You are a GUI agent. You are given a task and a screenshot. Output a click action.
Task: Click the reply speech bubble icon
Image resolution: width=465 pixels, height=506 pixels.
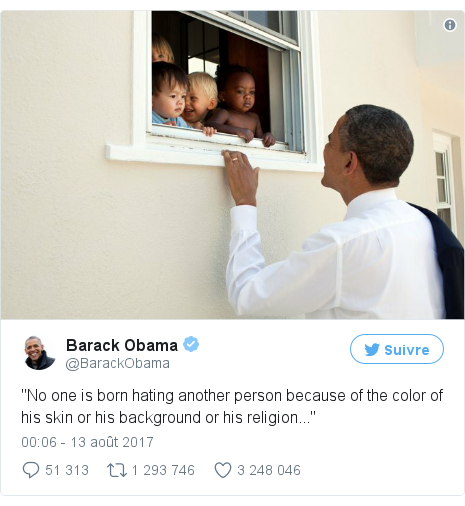(31, 470)
